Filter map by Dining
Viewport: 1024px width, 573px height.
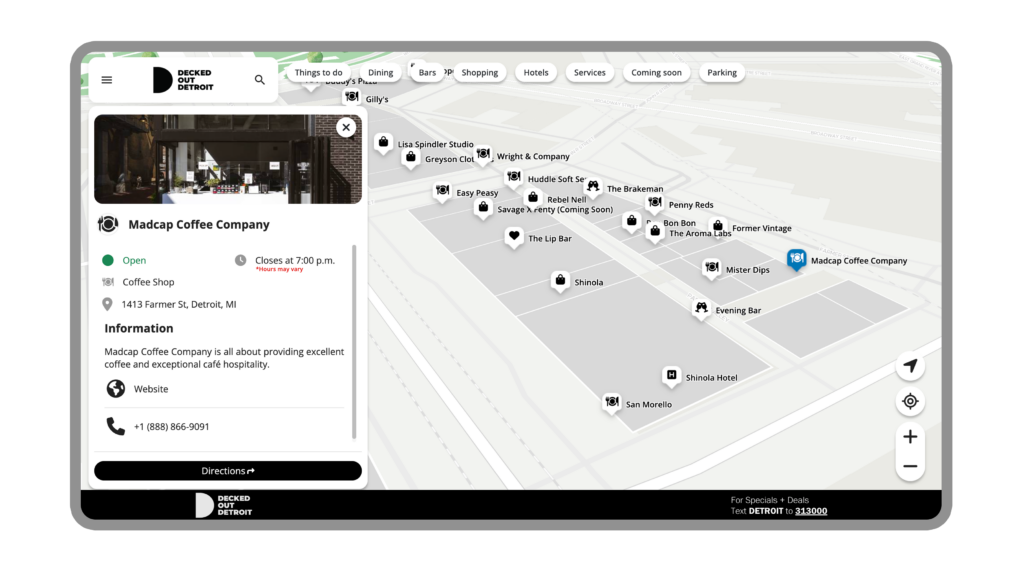click(380, 73)
